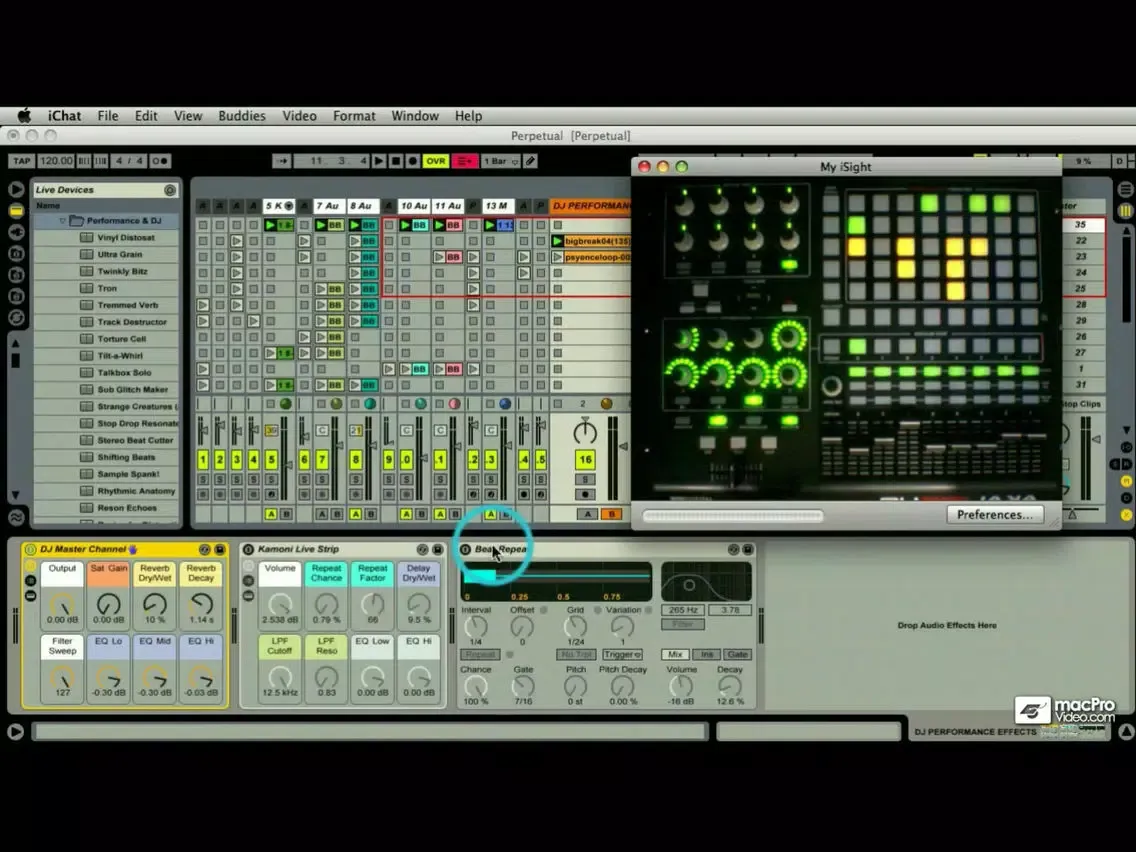The image size is (1136, 852).
Task: Toggle the OVR overdub button
Action: (x=435, y=161)
